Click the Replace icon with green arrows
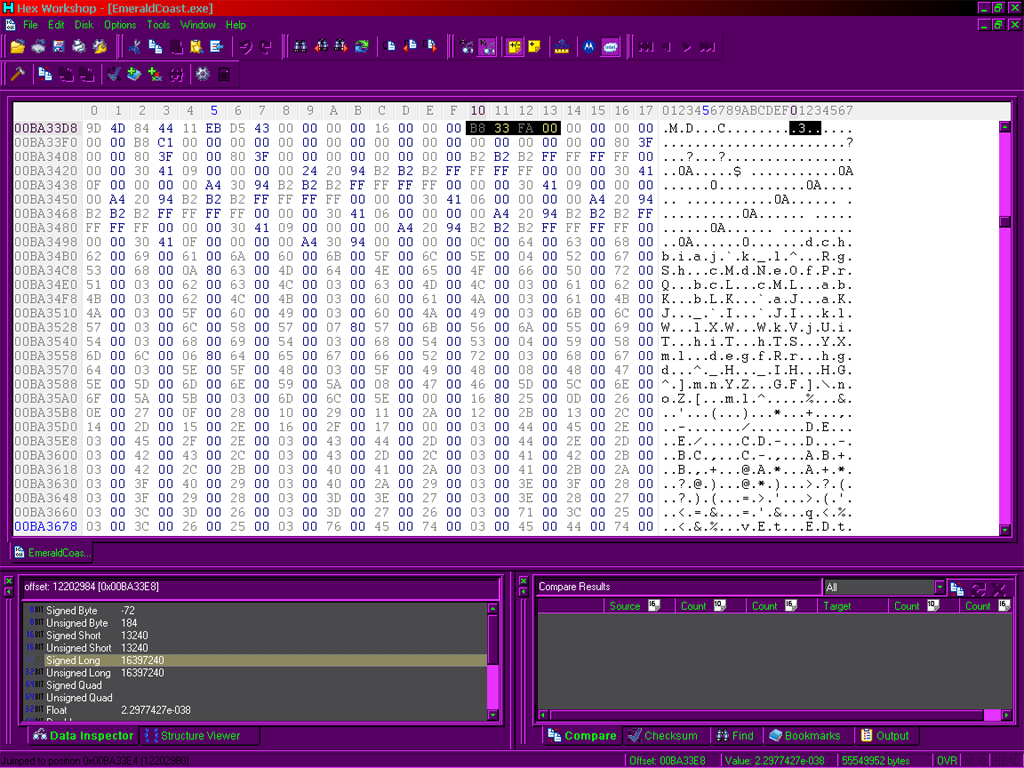Viewport: 1024px width, 768px height. (x=361, y=46)
